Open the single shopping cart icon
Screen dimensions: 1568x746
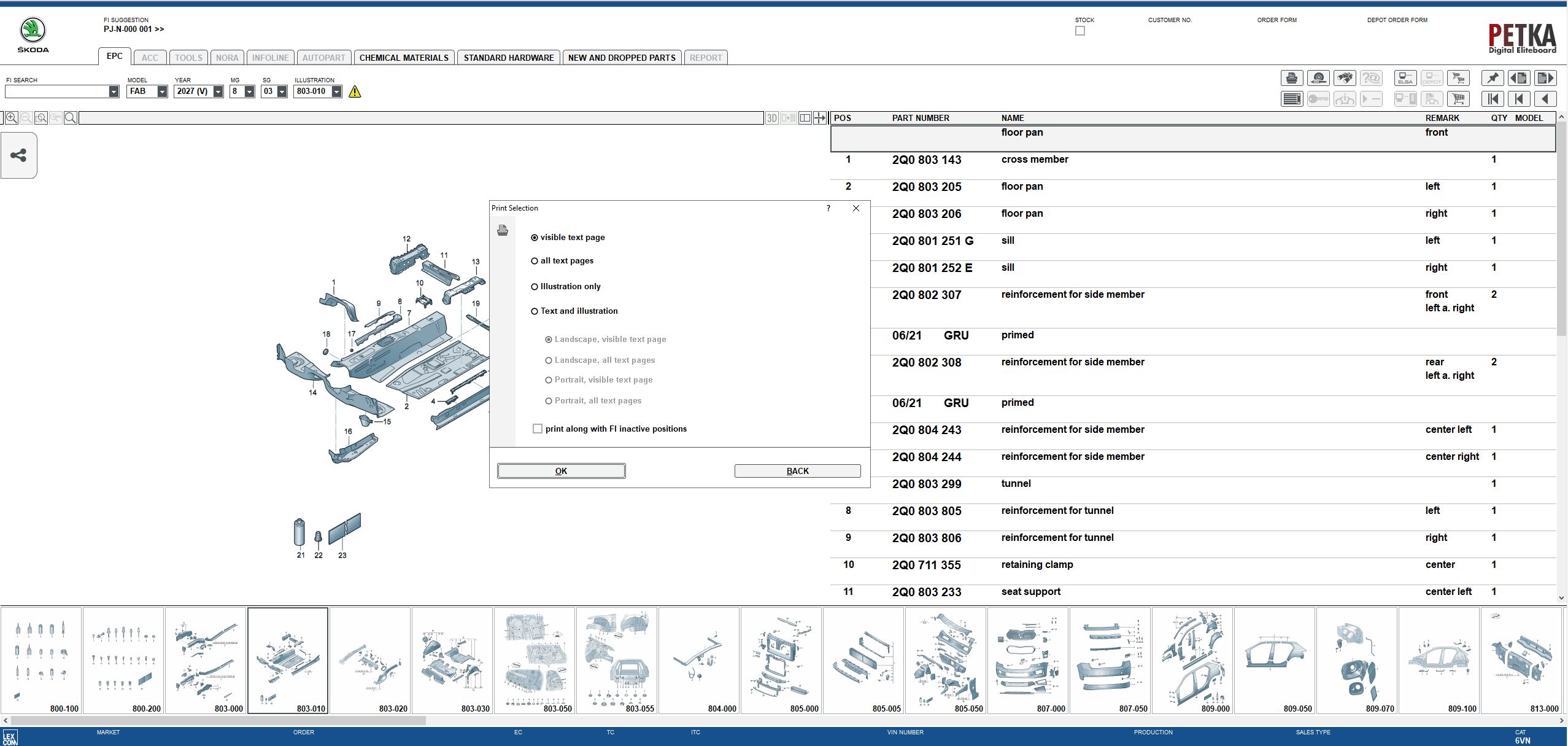click(1458, 99)
